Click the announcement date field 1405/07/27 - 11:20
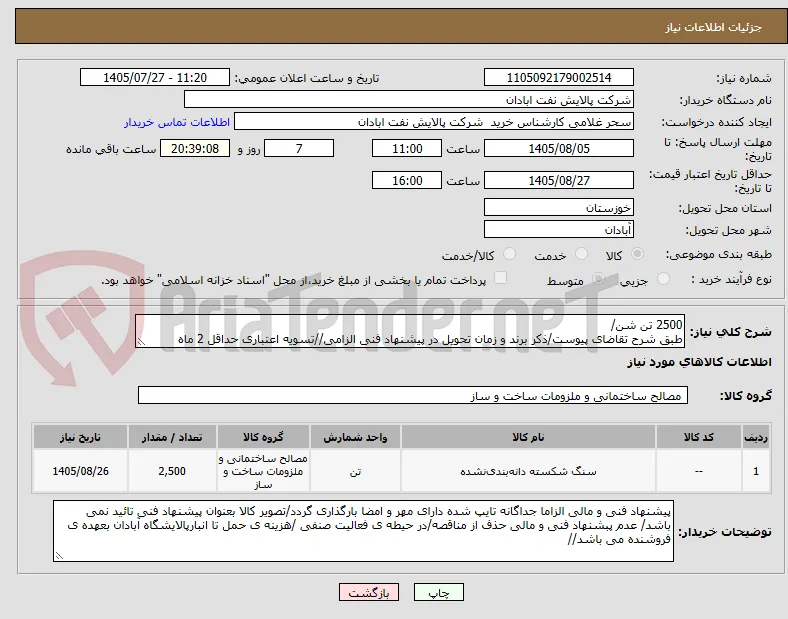Screen dimensions: 788x619 pyautogui.click(x=155, y=77)
